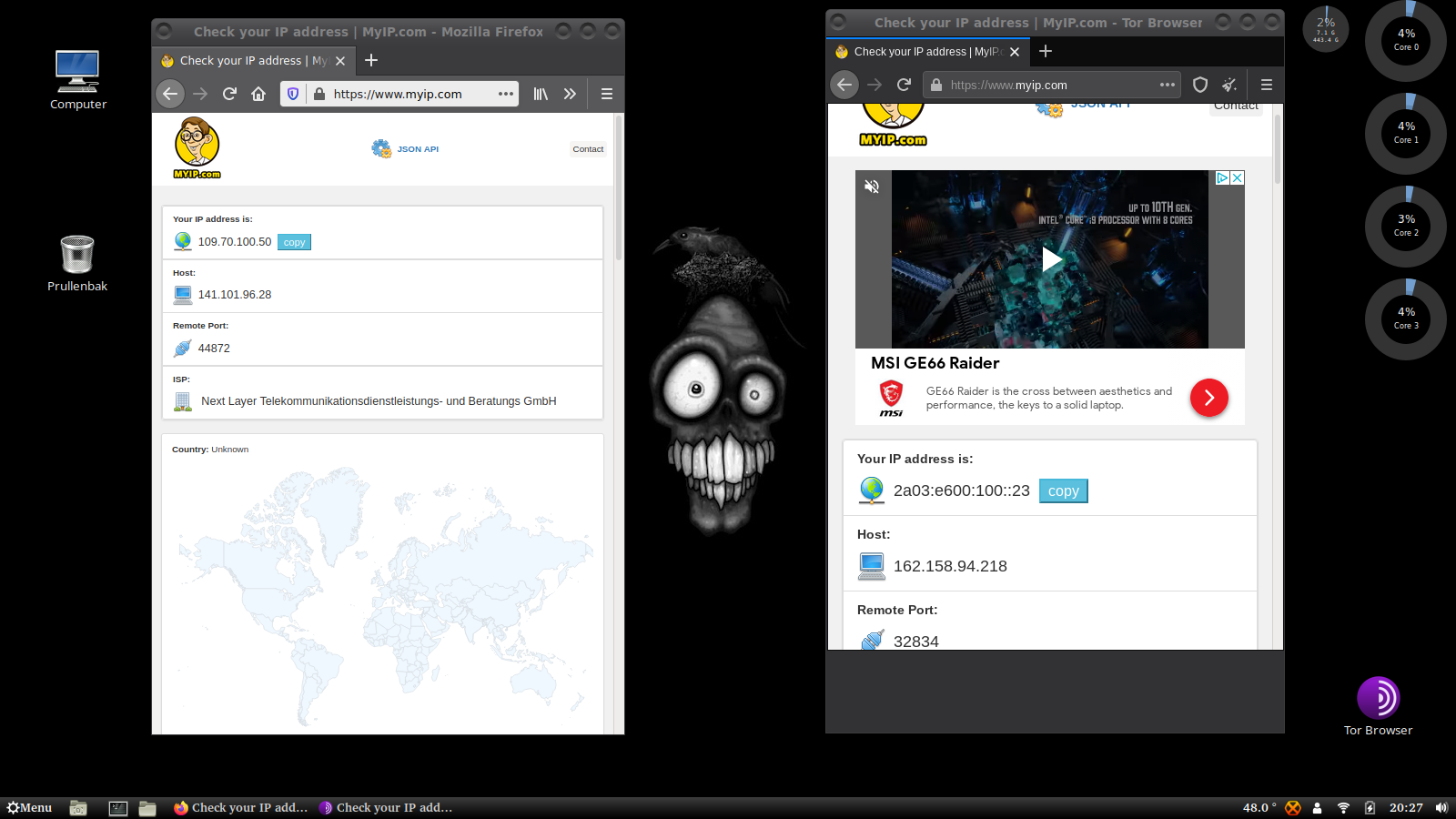The image size is (1456, 819).
Task: Switch to Tor Browser taskbar entry
Action: 386,807
